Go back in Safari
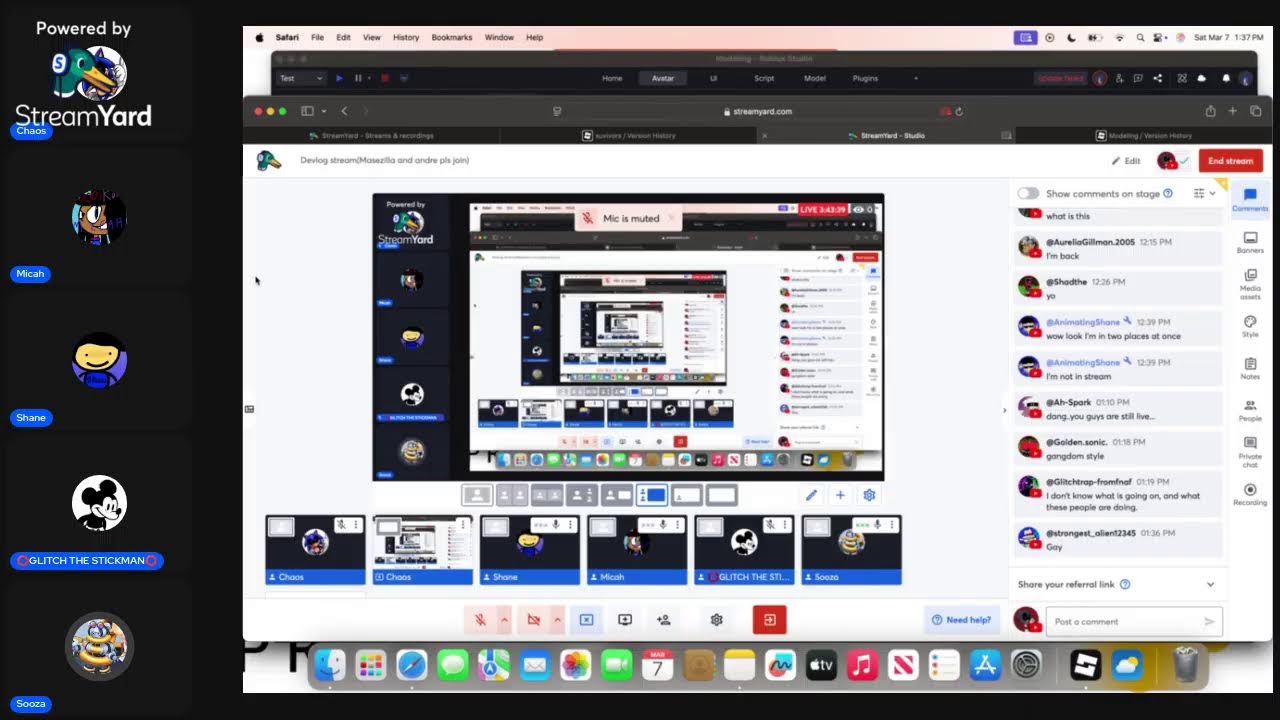This screenshot has height=720, width=1280. pos(344,111)
